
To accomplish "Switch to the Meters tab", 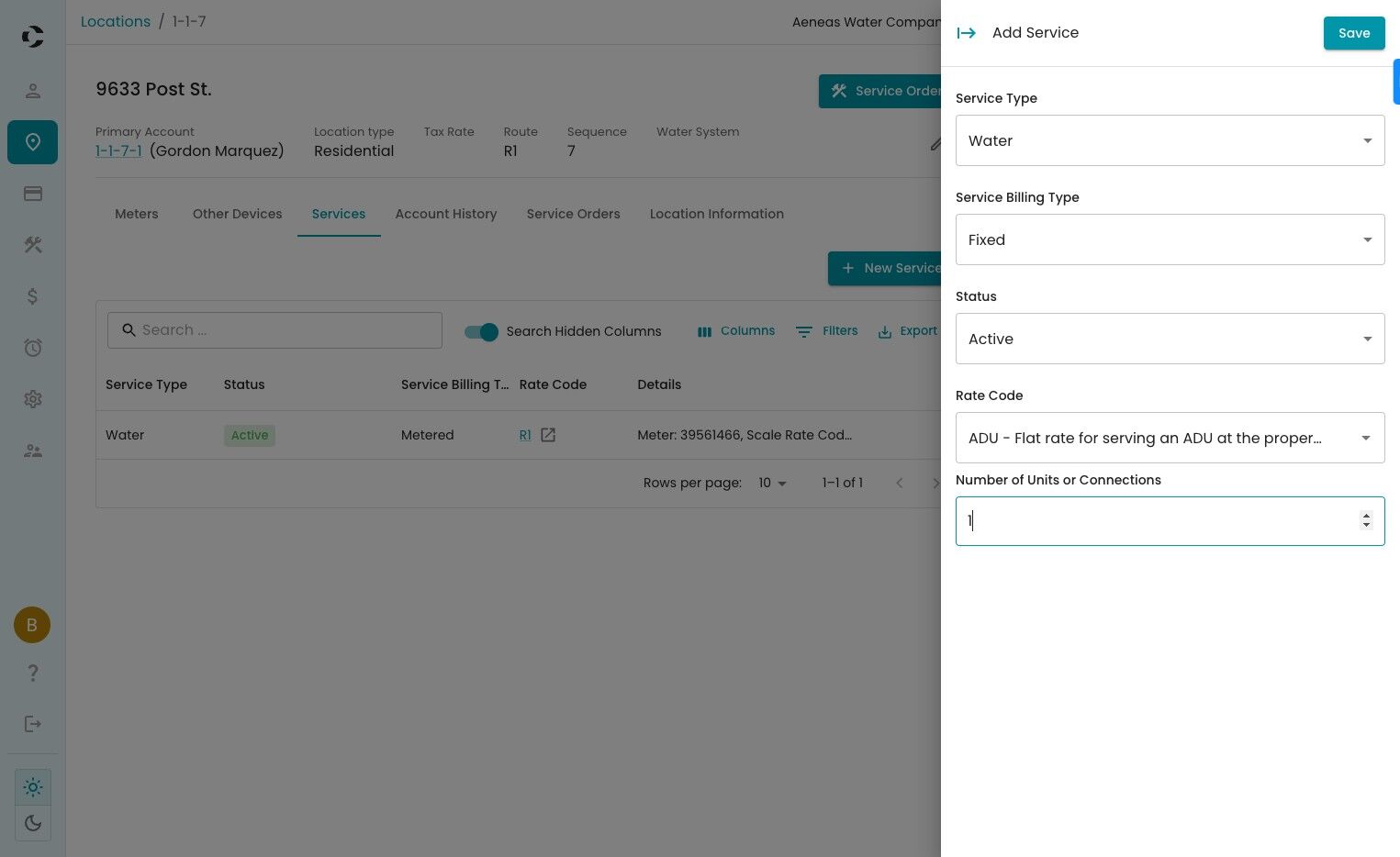I will tap(137, 214).
